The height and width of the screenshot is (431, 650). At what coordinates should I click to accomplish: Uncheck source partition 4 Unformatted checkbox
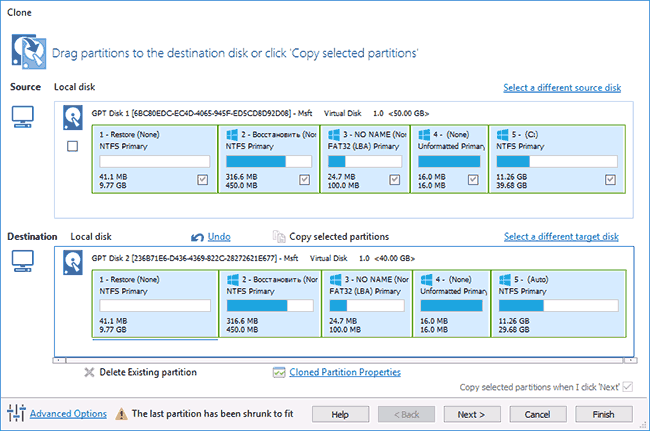(473, 179)
